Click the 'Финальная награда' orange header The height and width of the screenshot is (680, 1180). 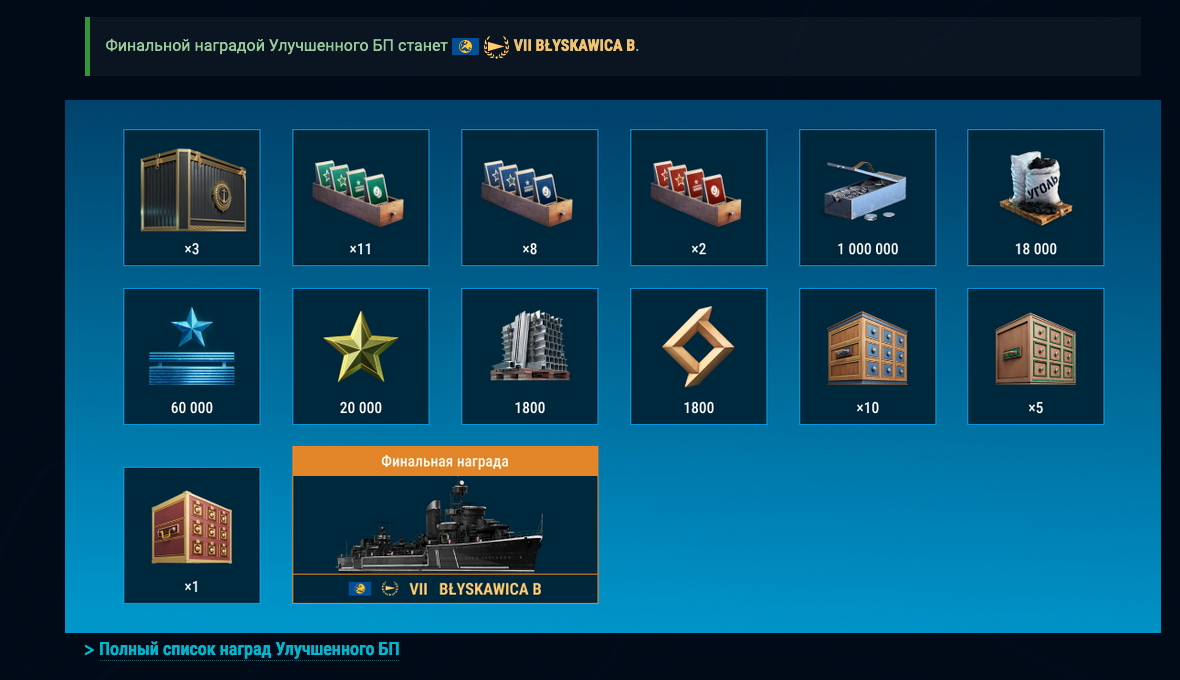(x=446, y=461)
